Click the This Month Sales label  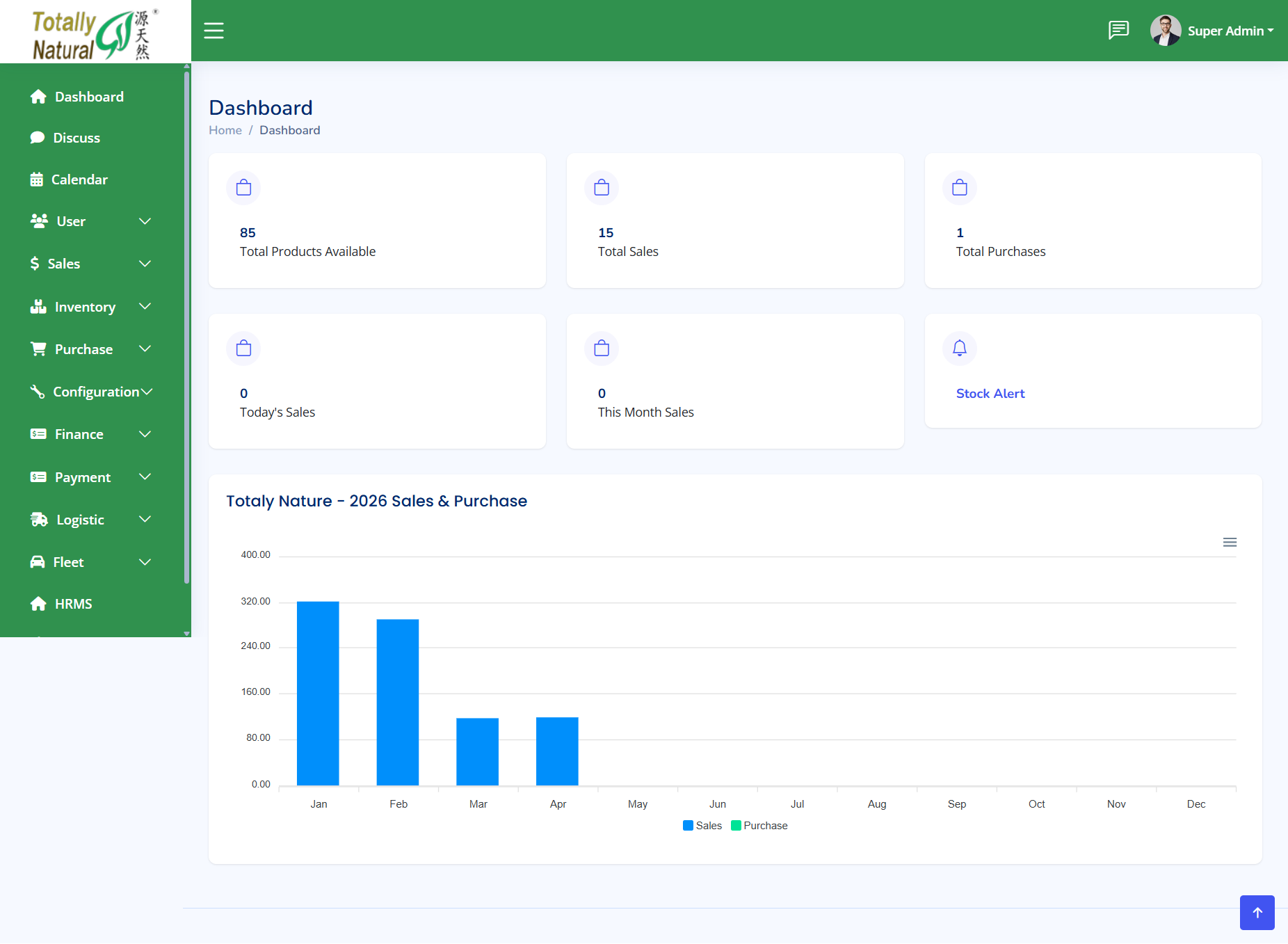pos(646,413)
